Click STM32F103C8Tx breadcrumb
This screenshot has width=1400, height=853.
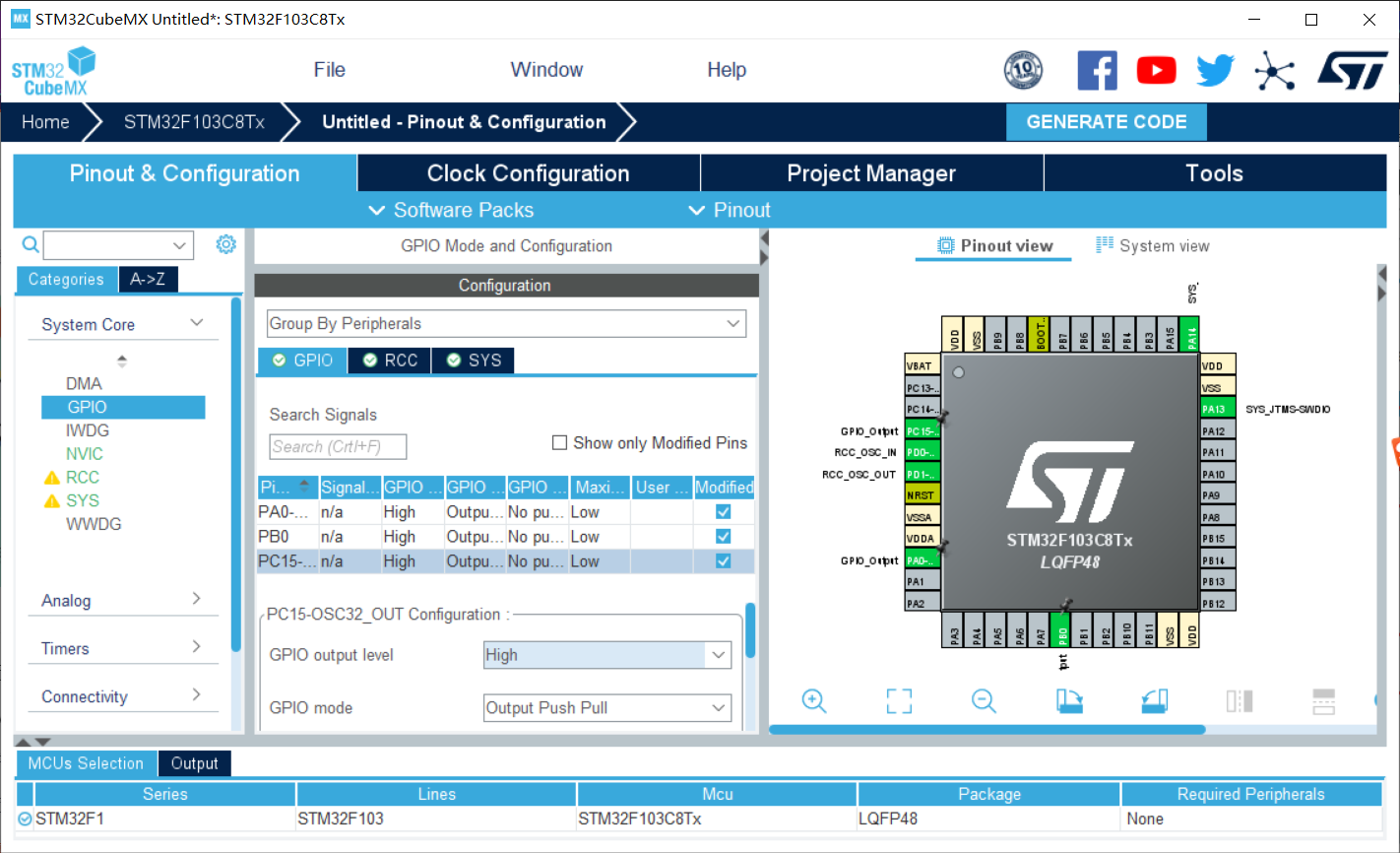194,122
